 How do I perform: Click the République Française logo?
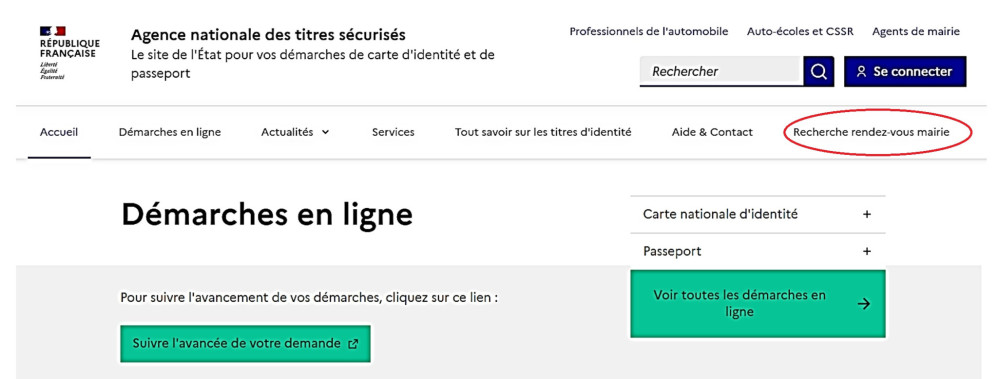(x=69, y=53)
